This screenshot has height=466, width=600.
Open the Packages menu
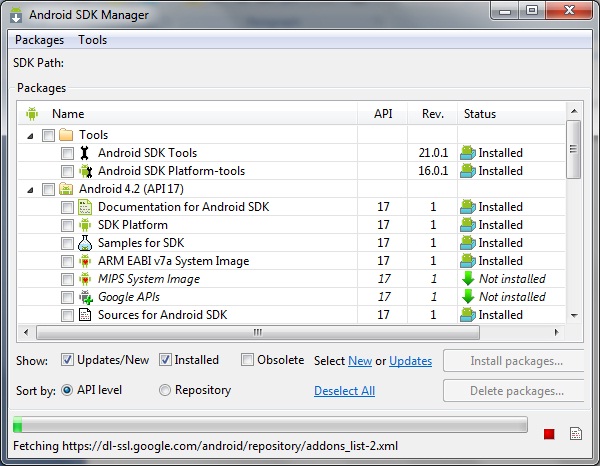tap(39, 40)
